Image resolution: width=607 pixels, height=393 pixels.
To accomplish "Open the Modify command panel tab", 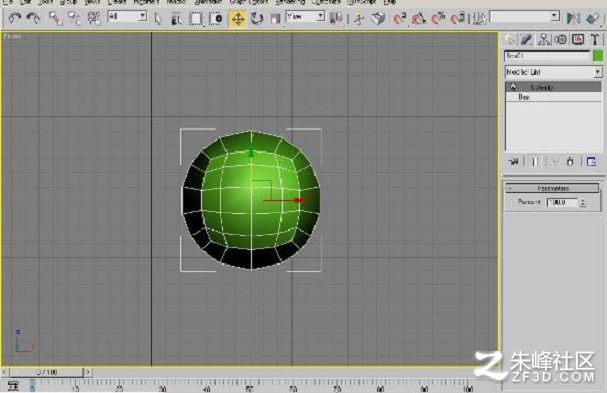I will 526,39.
